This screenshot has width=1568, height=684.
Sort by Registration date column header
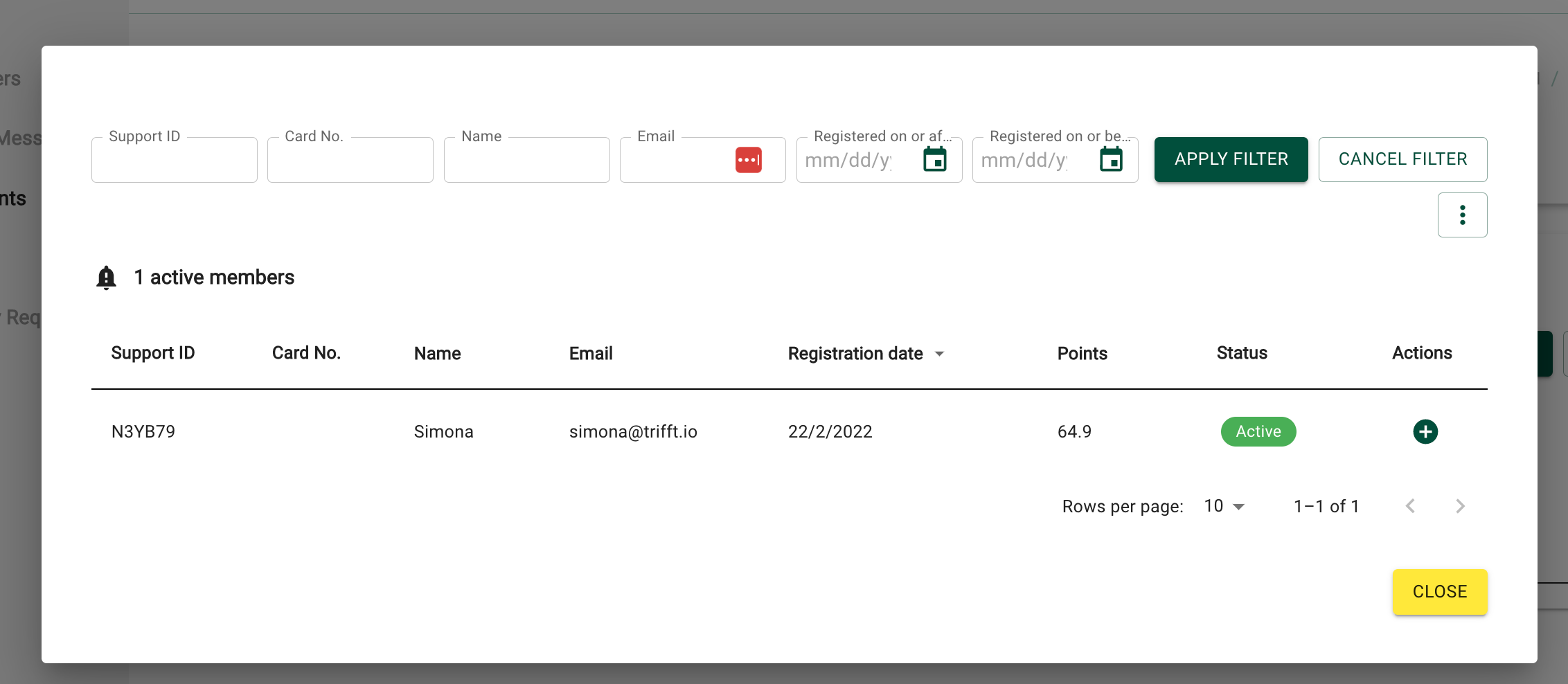coord(855,354)
